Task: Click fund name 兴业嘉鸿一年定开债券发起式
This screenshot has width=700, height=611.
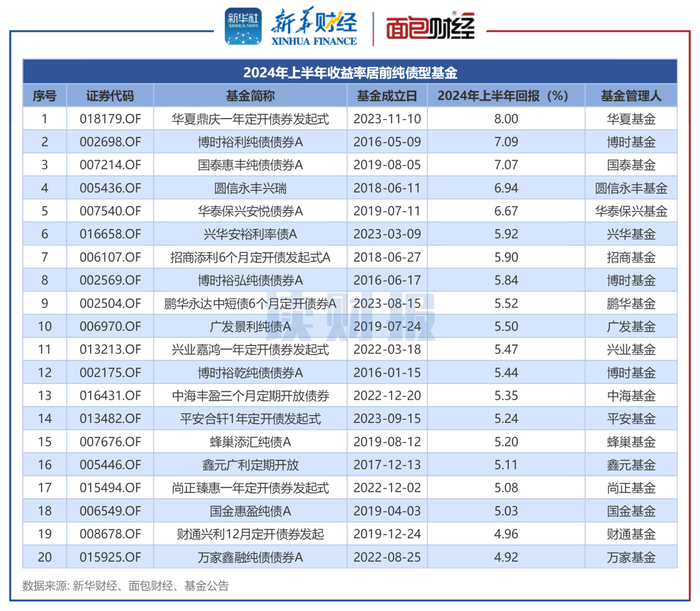Action: coord(250,349)
